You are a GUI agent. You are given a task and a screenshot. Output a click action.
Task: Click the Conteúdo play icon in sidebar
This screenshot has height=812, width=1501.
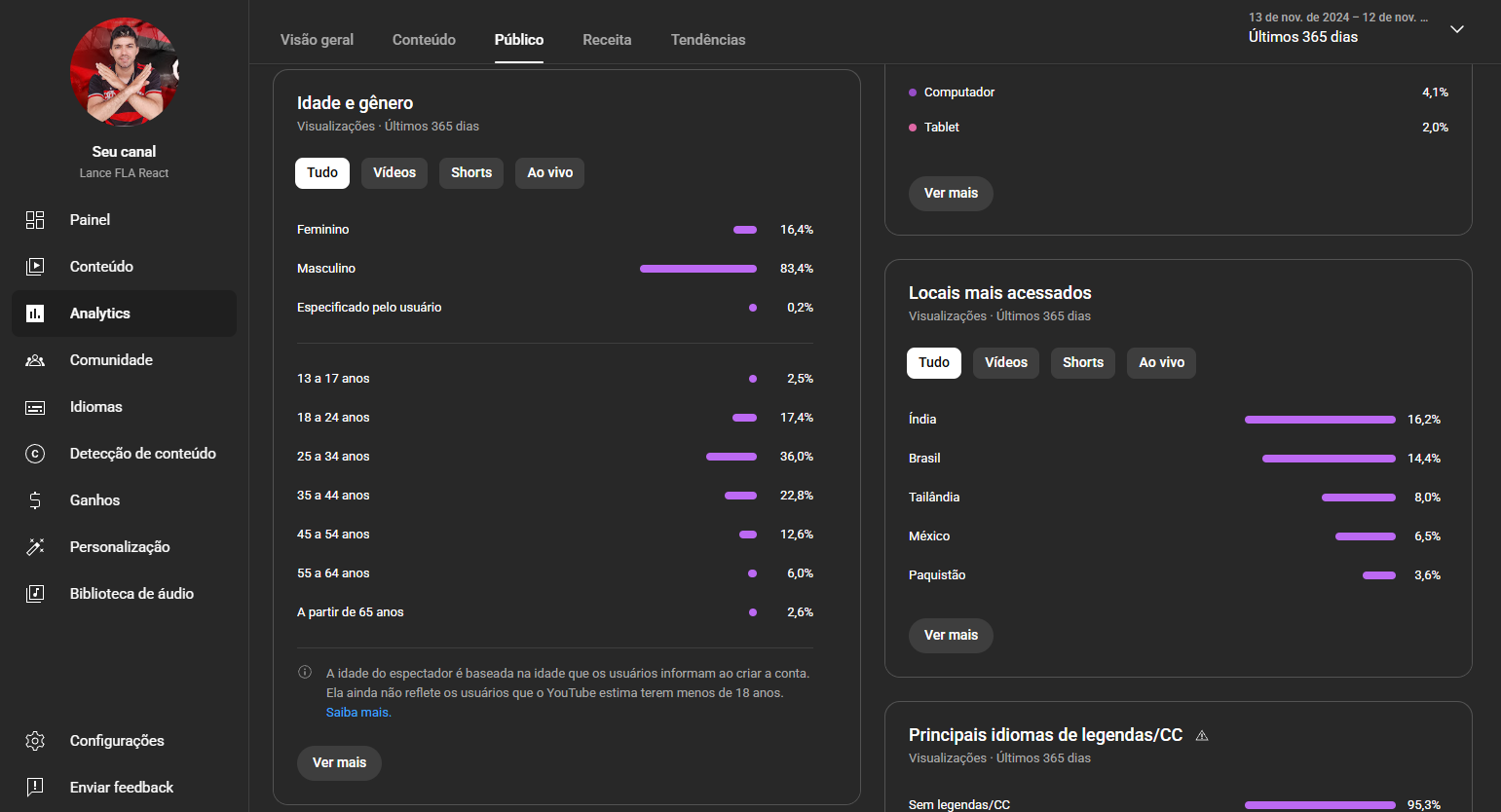coord(35,267)
